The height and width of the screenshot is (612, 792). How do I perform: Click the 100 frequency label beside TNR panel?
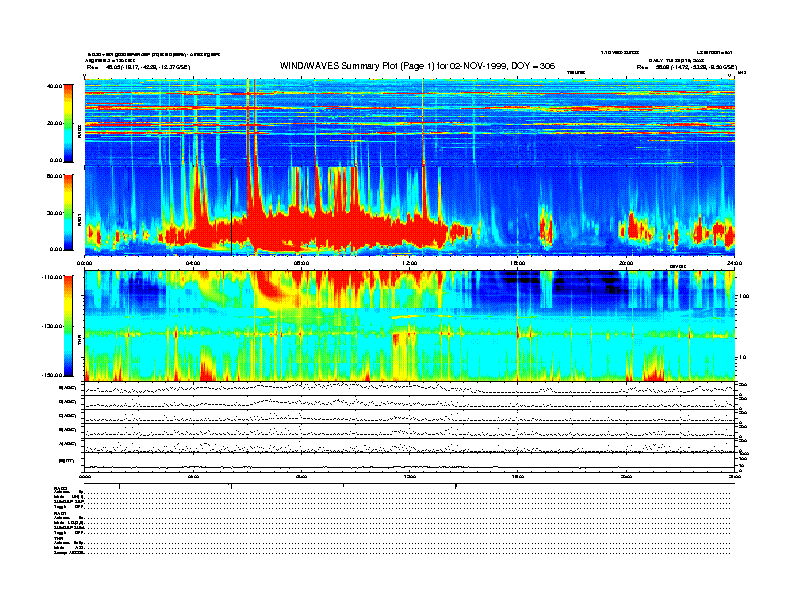(745, 296)
